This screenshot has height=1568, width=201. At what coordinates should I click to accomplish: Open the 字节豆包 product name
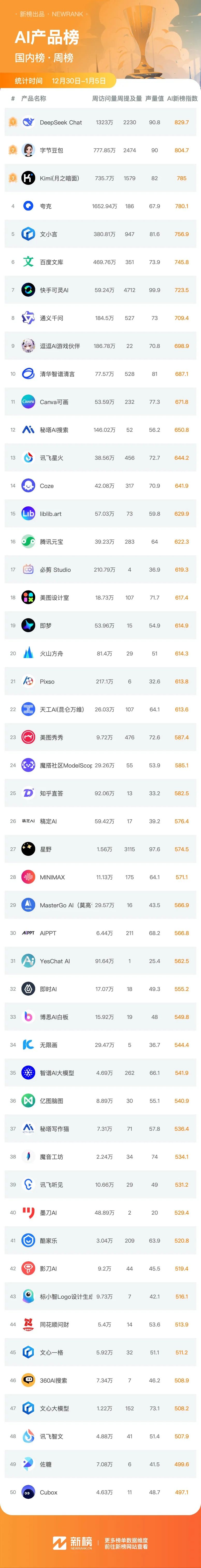point(51,150)
